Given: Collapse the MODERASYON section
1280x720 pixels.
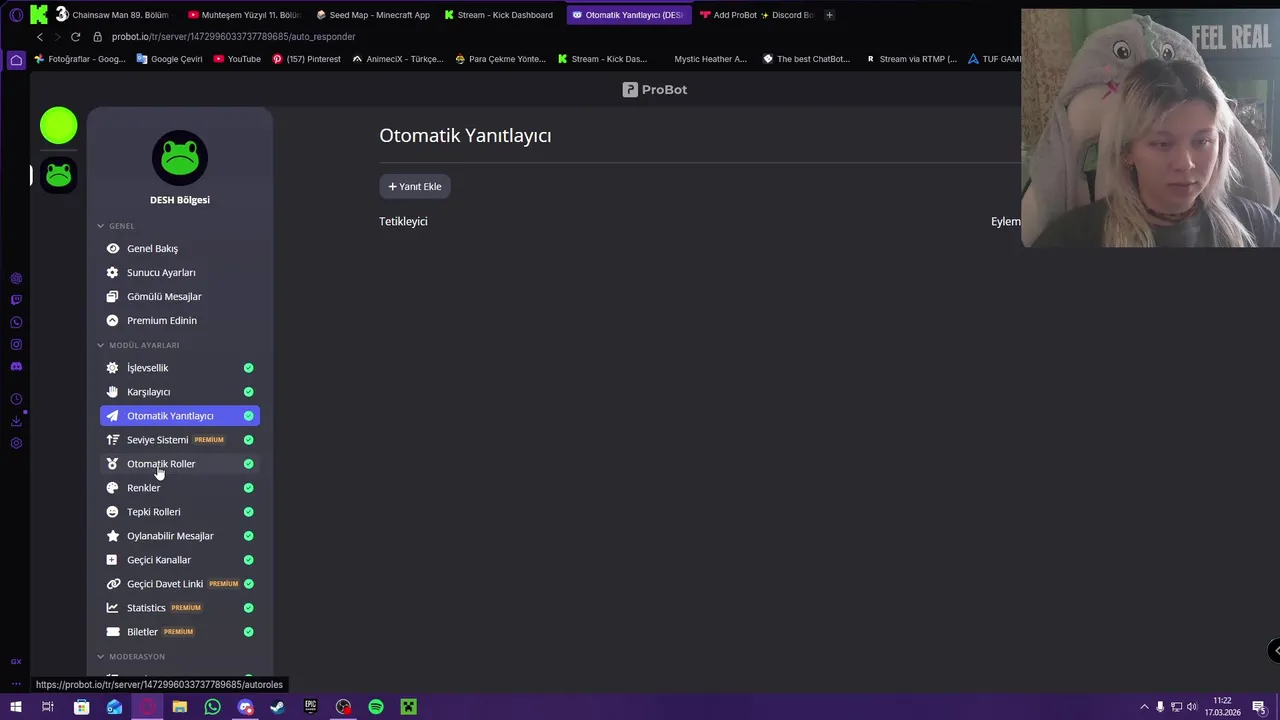Looking at the screenshot, I should (131, 657).
